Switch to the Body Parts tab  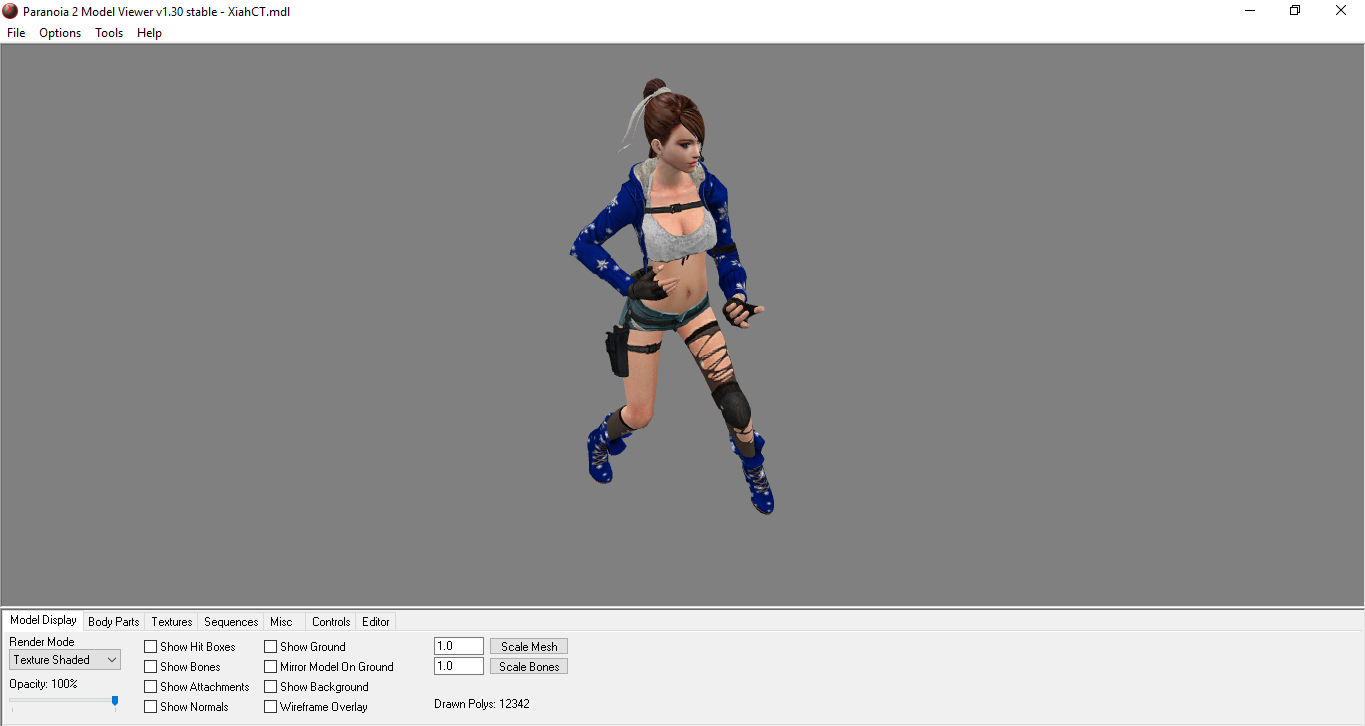114,622
